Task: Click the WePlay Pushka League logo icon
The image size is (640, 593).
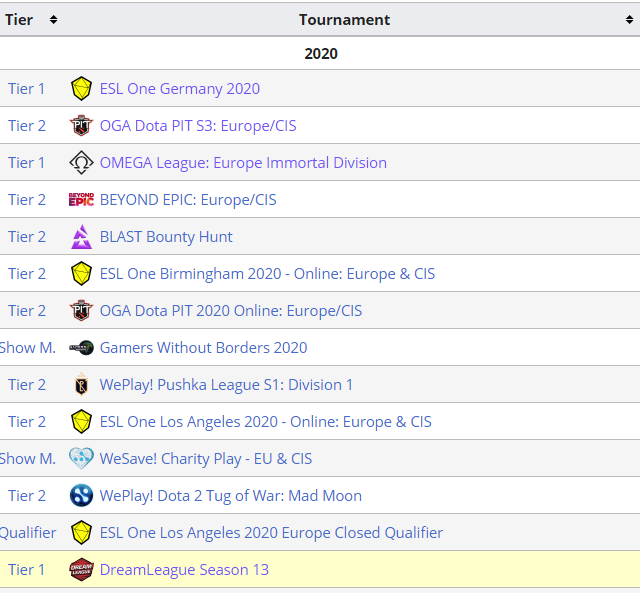Action: [x=81, y=385]
